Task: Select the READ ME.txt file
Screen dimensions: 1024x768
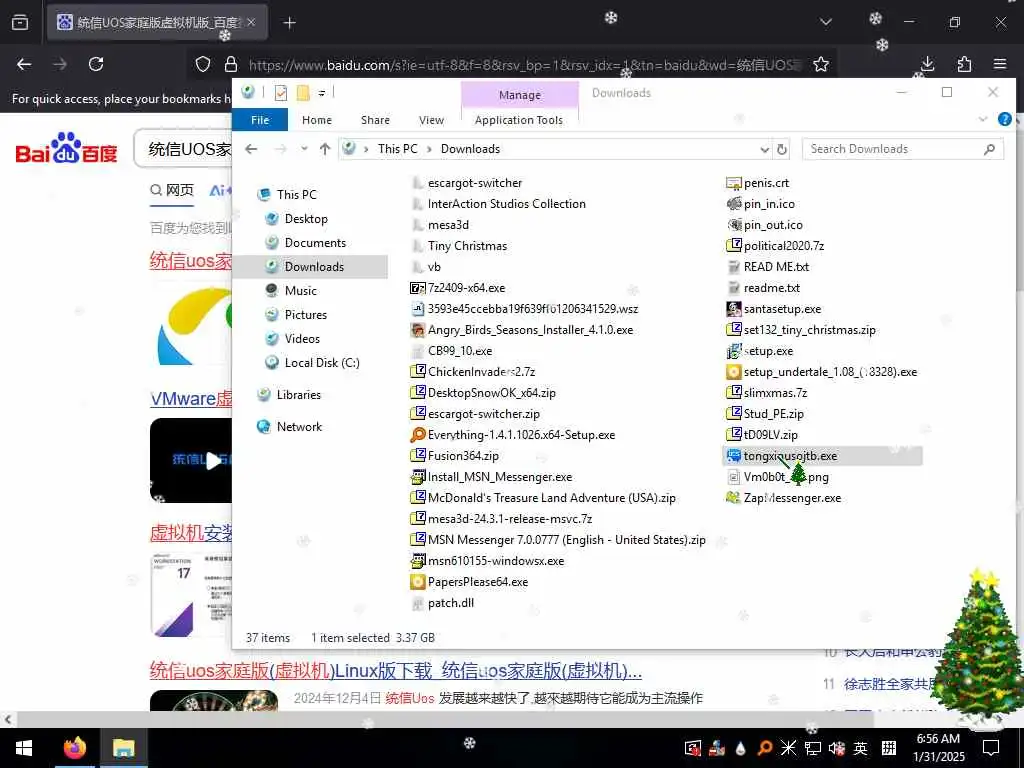Action: tap(776, 267)
